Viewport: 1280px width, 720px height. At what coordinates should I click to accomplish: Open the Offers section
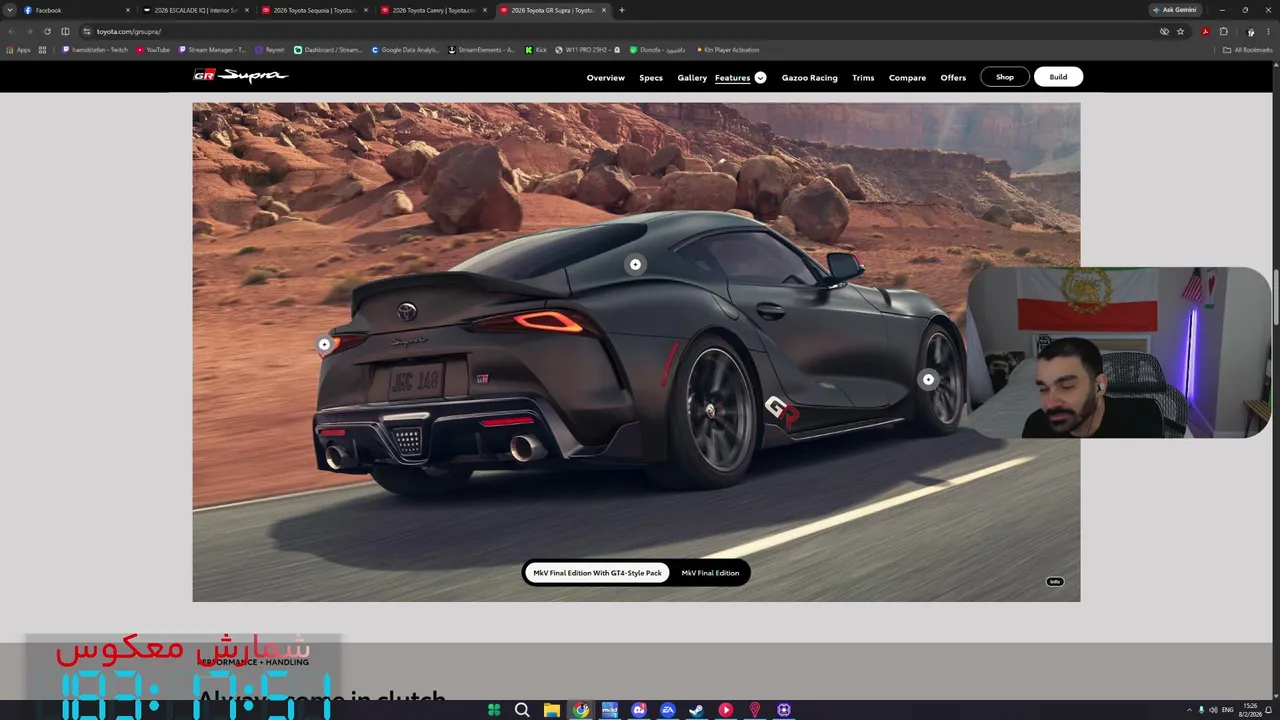(x=953, y=77)
